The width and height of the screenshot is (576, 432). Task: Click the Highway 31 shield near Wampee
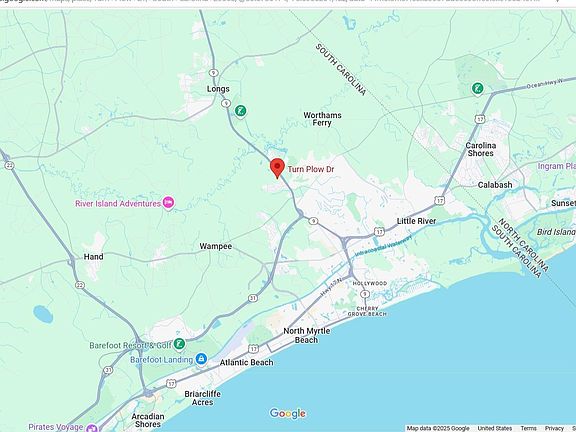tap(253, 298)
